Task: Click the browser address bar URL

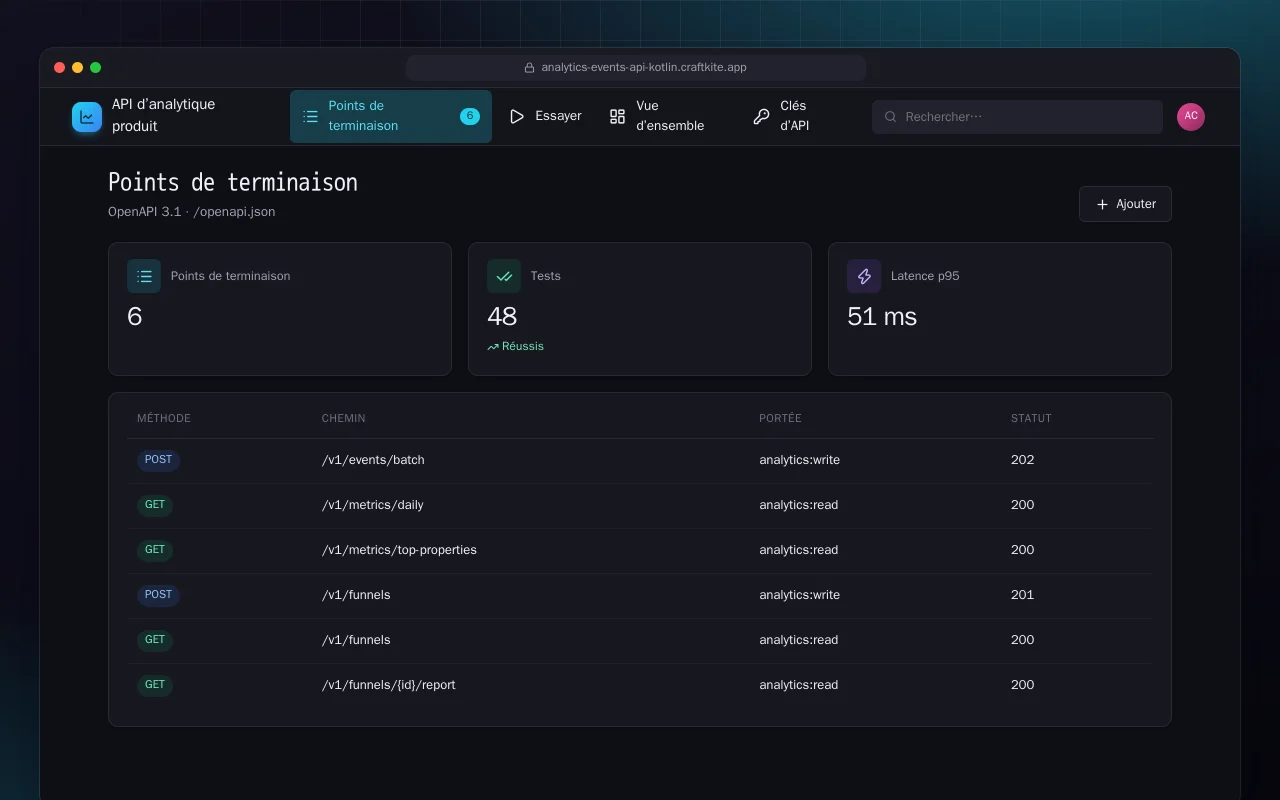Action: click(x=644, y=68)
